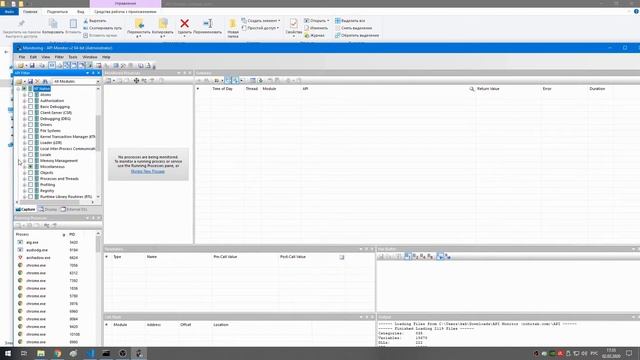Switch to the External DLL tab
Viewport: 640px width, 360px height.
tap(74, 209)
